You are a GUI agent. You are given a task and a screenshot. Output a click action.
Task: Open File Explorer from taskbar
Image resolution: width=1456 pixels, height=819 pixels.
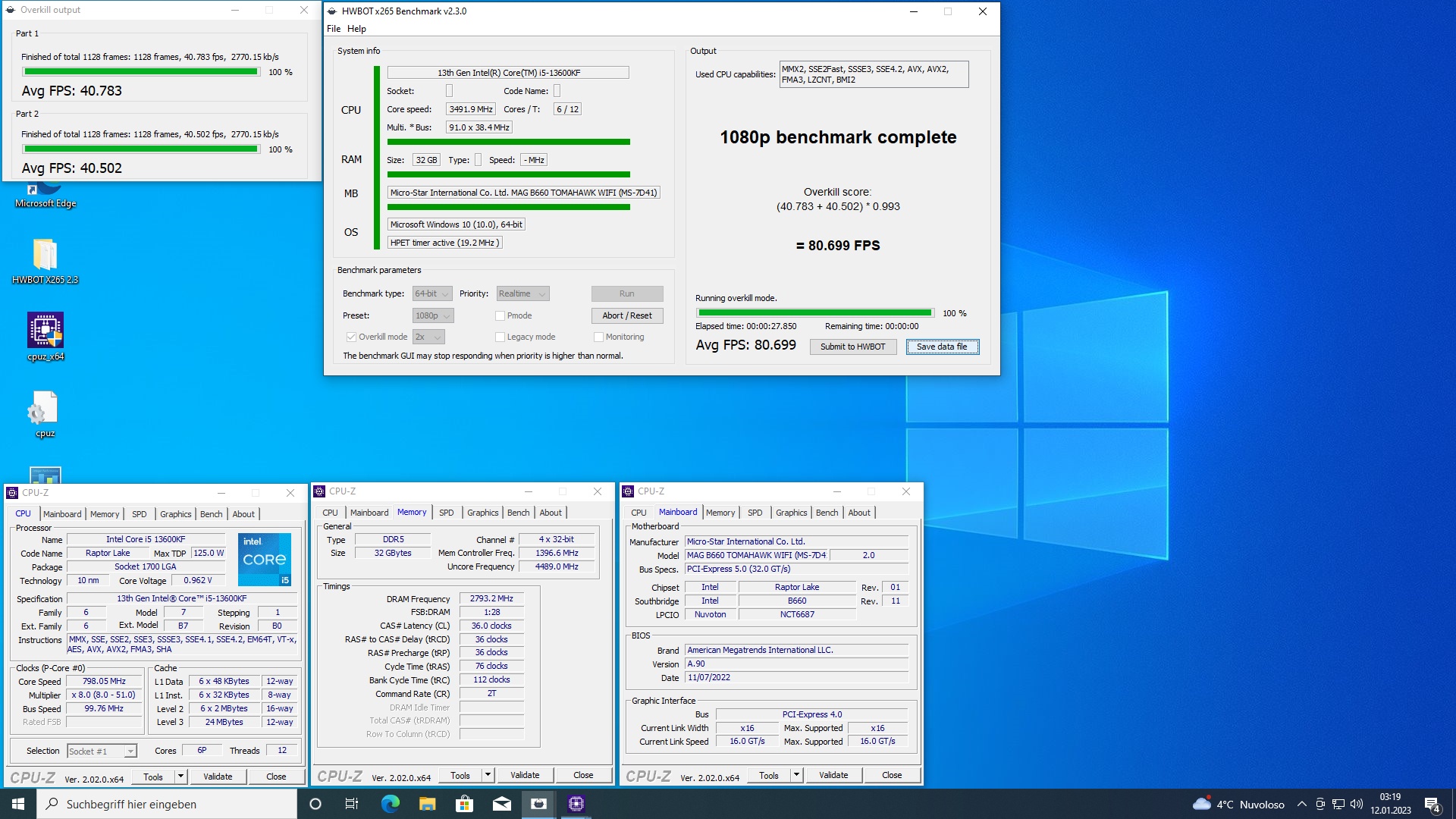point(427,804)
